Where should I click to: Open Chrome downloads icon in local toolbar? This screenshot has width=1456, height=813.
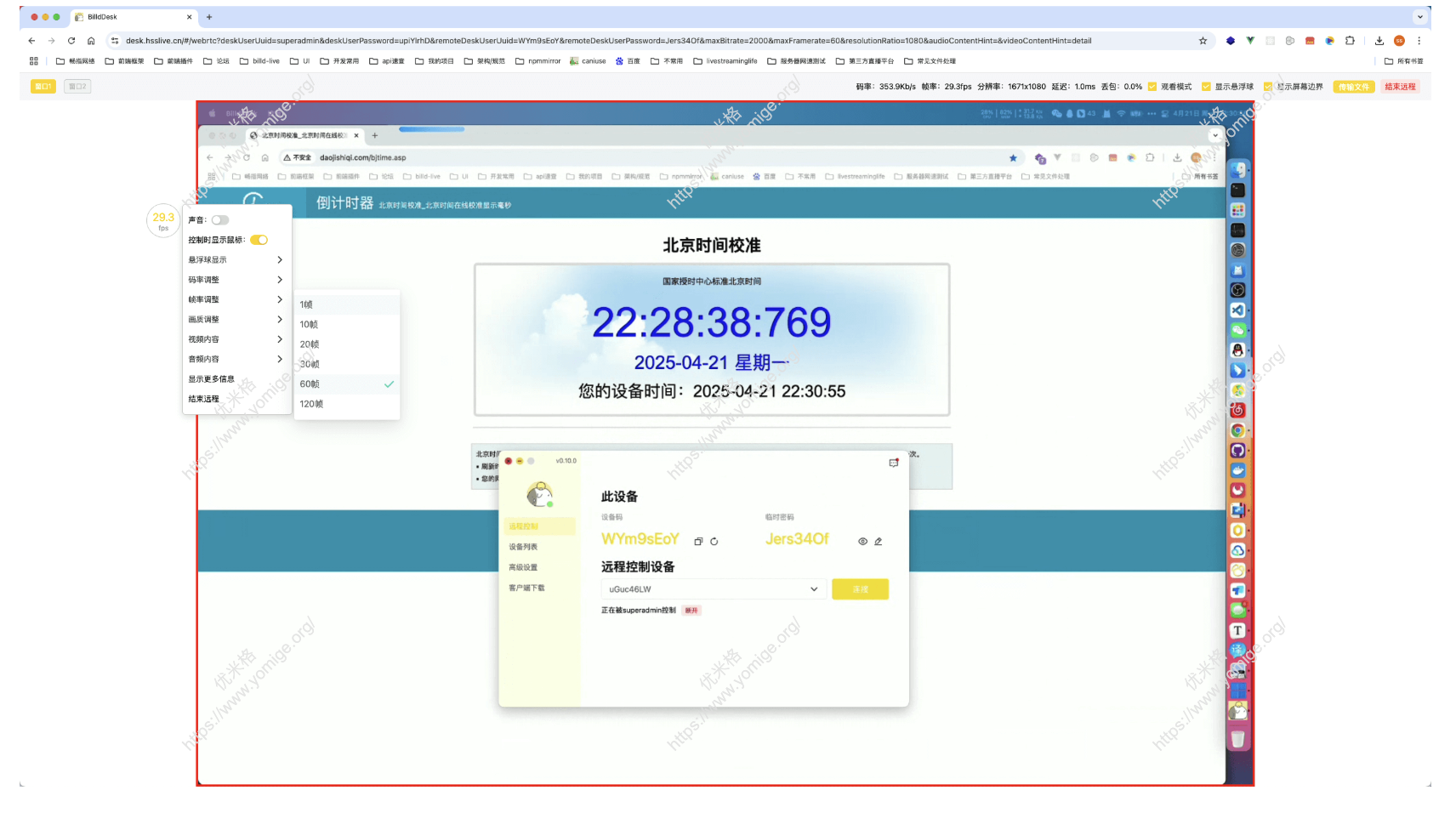1379,40
